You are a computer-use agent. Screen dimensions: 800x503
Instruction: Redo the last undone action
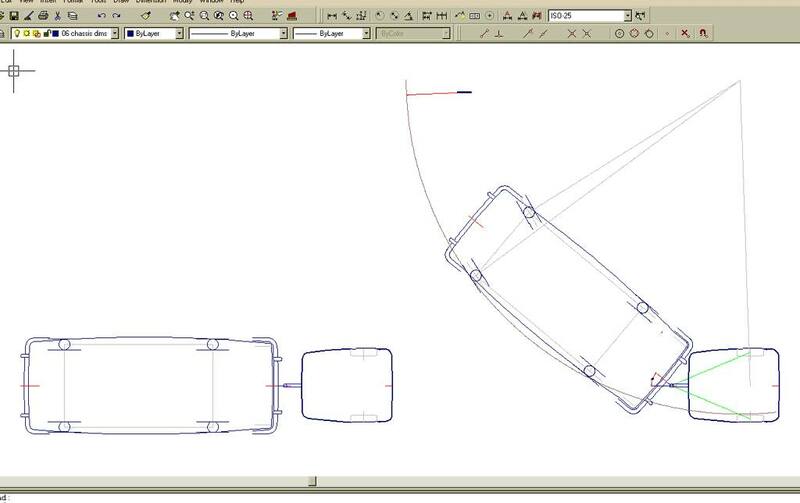pyautogui.click(x=116, y=16)
